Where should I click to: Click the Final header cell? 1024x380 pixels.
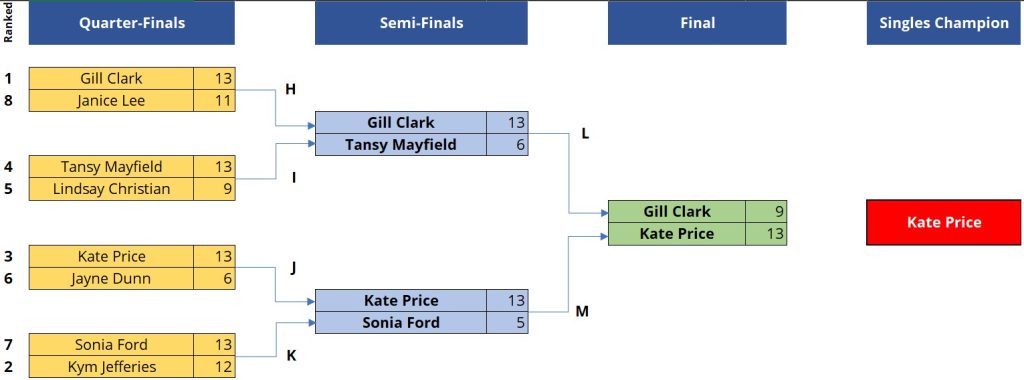pos(697,23)
